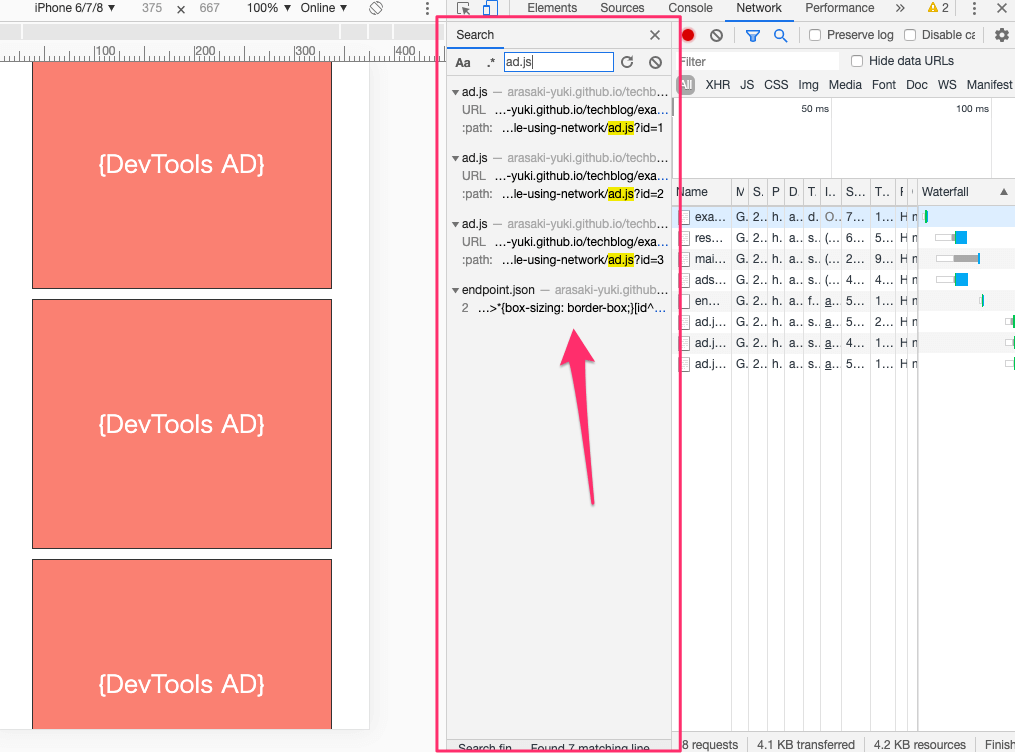Enable match case in search
Image resolution: width=1015 pixels, height=753 pixels.
tap(463, 62)
